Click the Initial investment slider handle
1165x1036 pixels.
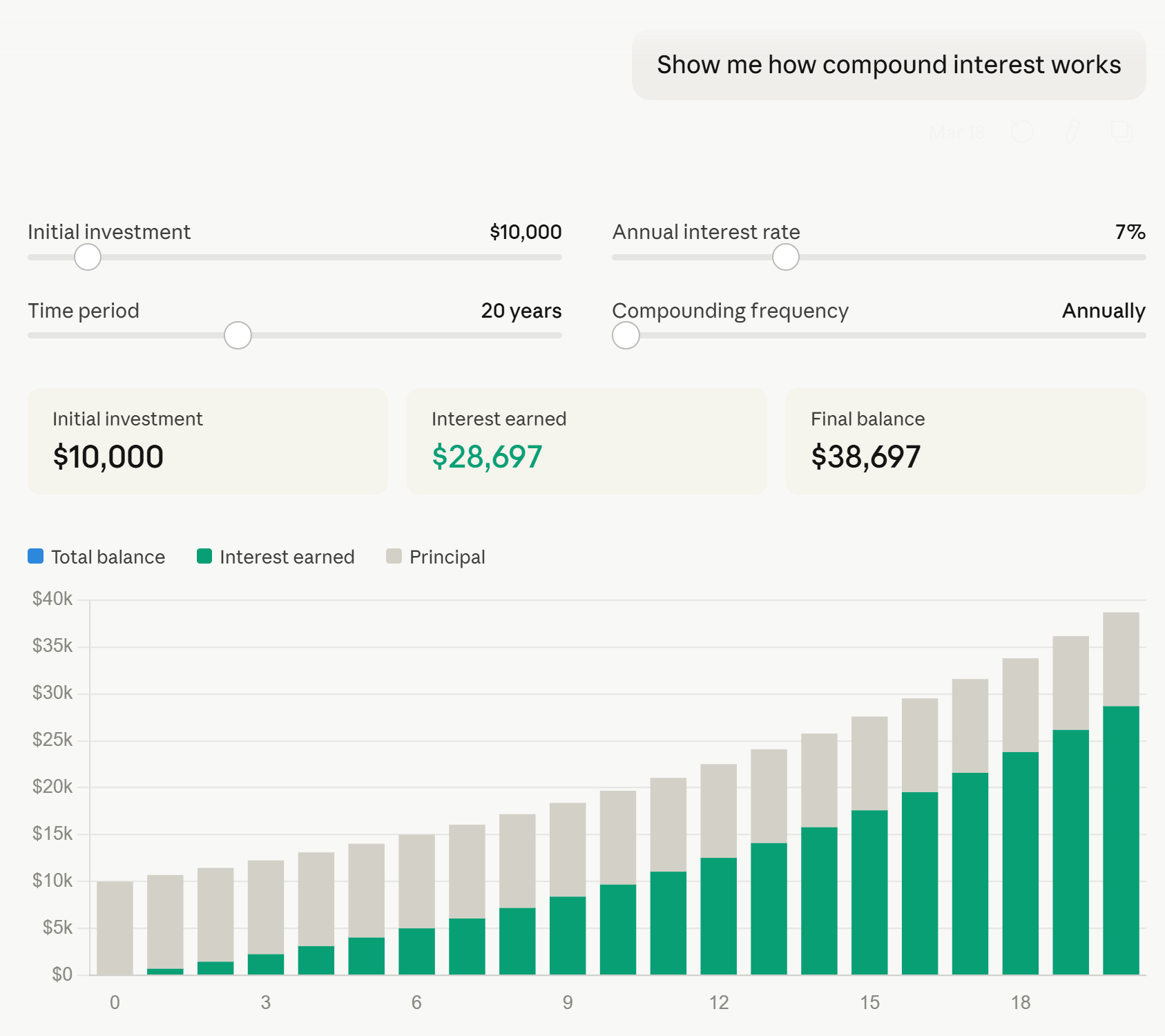pos(88,257)
